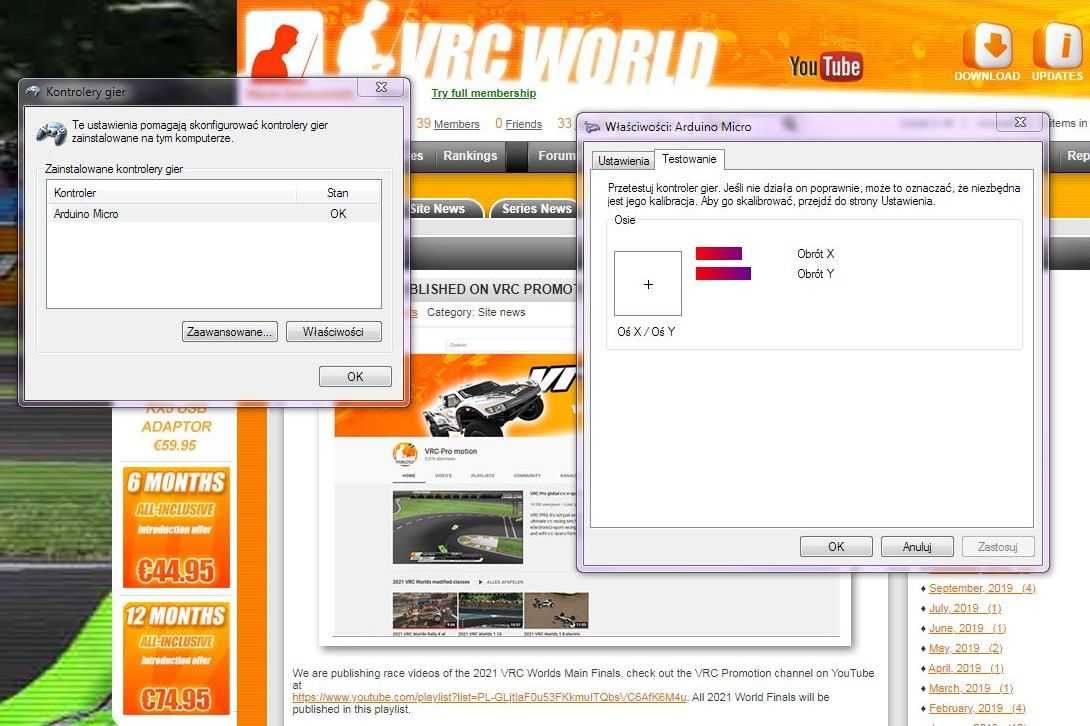The width and height of the screenshot is (1090, 726).
Task: Open the YouTube playlist URL link
Action: (x=489, y=697)
